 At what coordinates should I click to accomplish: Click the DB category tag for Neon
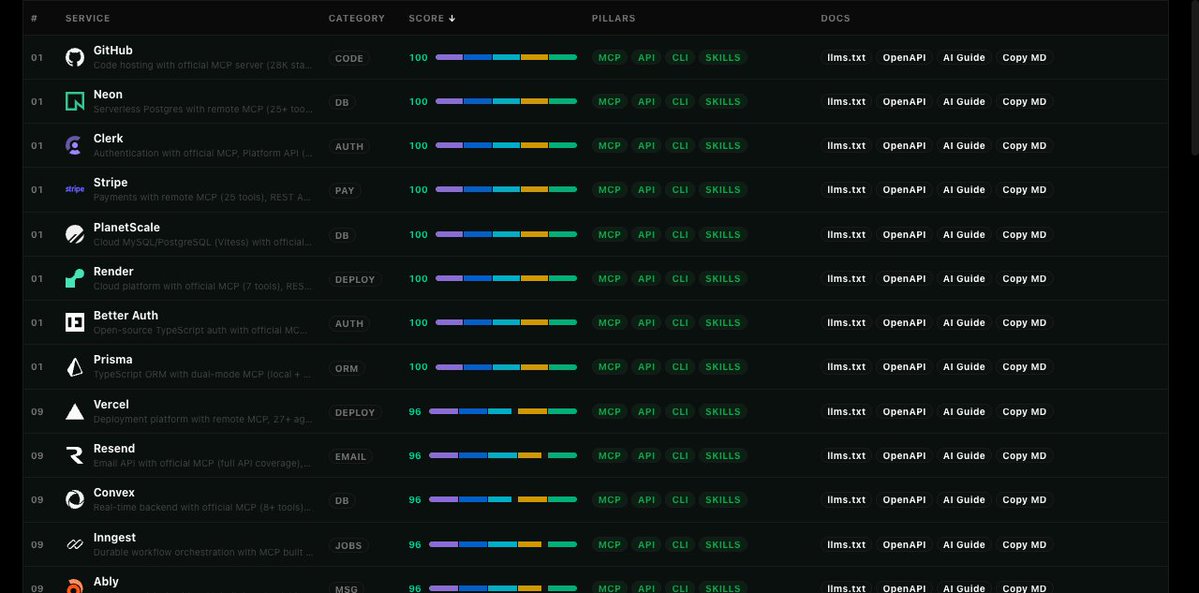342,102
